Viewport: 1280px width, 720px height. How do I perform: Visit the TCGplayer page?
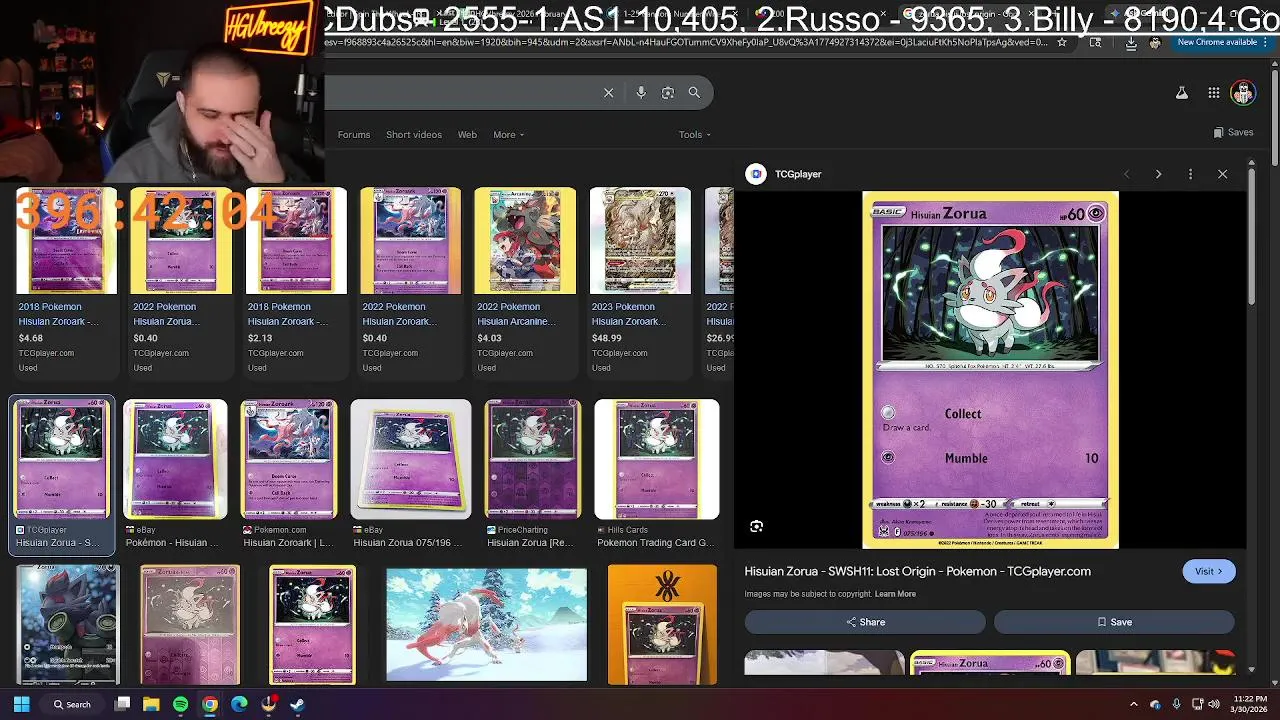[x=1208, y=571]
